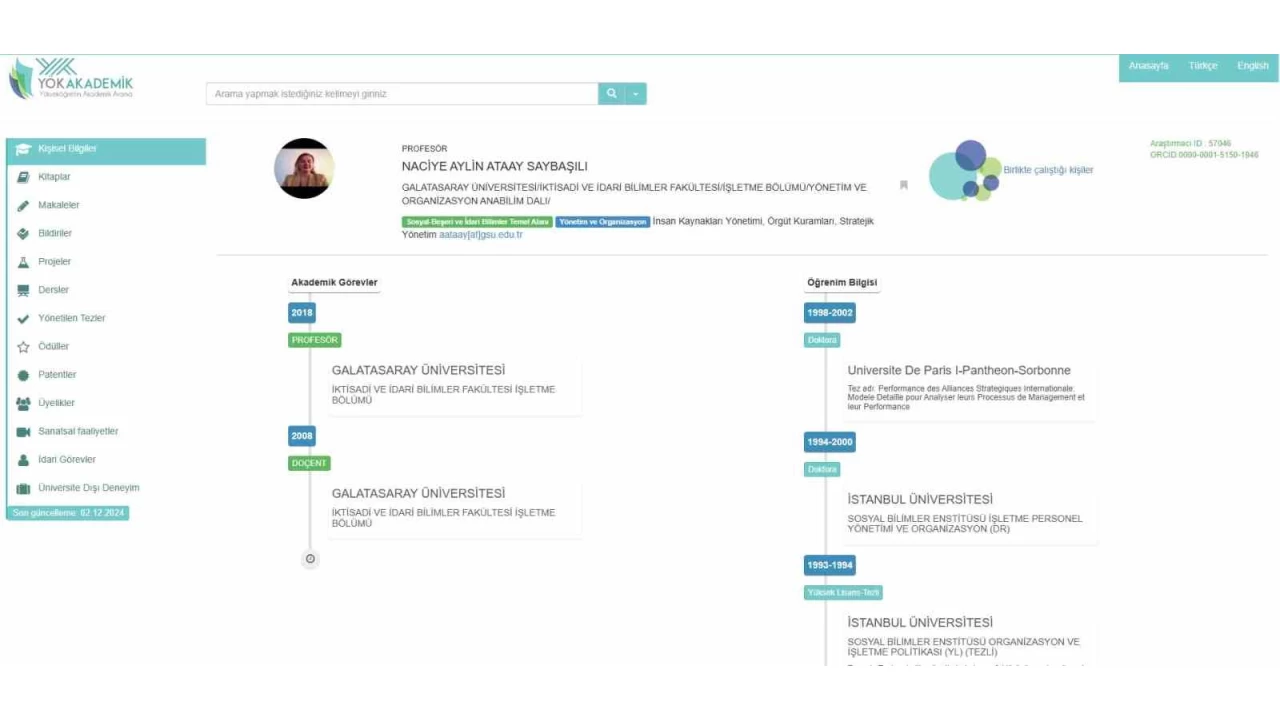Click the 2008 timeline marker
The image size is (1280, 720).
pyautogui.click(x=302, y=436)
